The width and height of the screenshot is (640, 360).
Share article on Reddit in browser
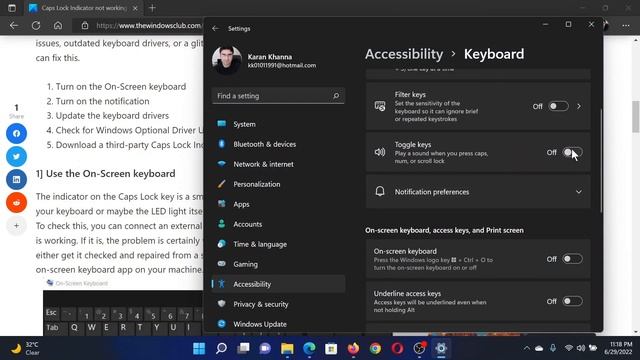pyautogui.click(x=16, y=202)
